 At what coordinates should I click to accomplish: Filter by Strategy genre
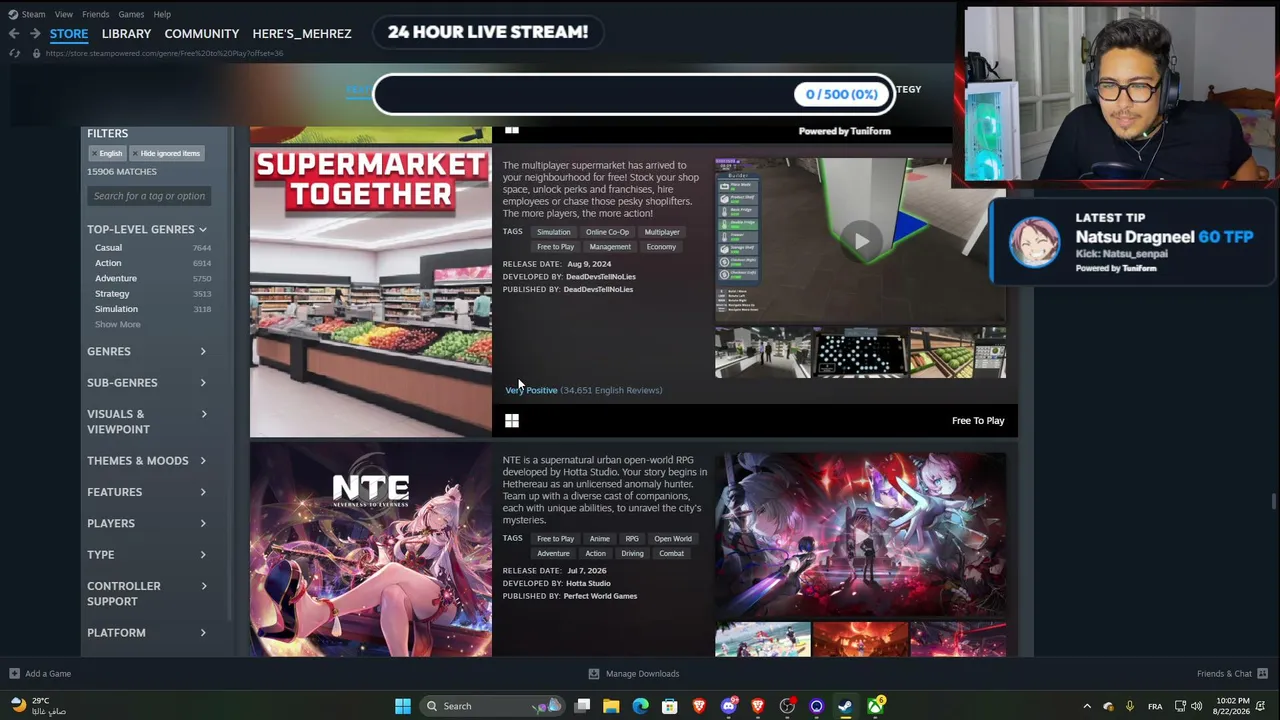[112, 294]
